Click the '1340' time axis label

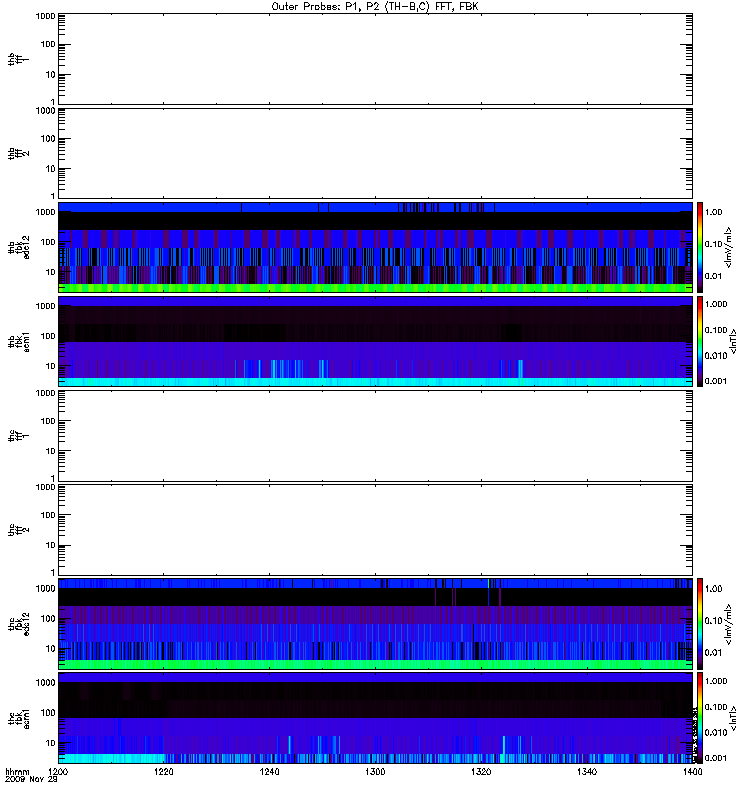pos(587,772)
